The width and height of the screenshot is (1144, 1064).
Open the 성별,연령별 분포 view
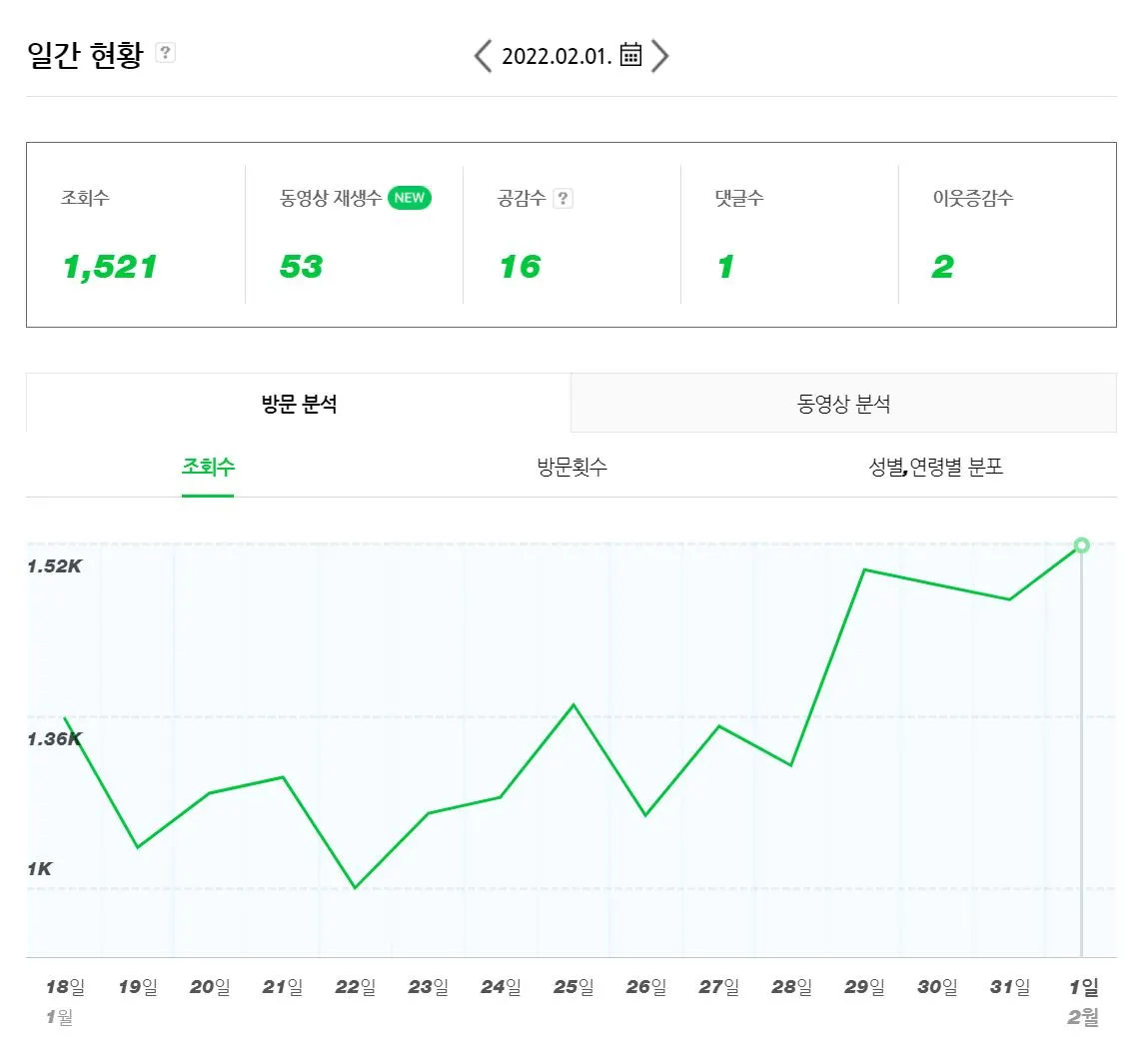tap(939, 466)
